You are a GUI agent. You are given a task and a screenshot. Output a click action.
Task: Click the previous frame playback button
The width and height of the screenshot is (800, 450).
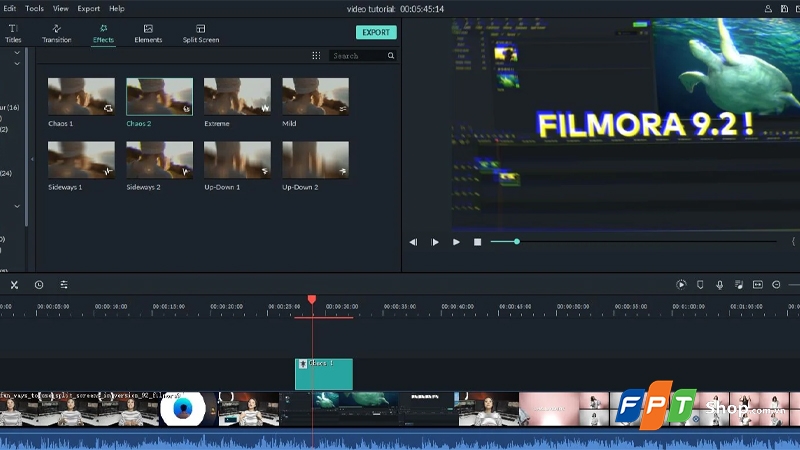point(413,242)
